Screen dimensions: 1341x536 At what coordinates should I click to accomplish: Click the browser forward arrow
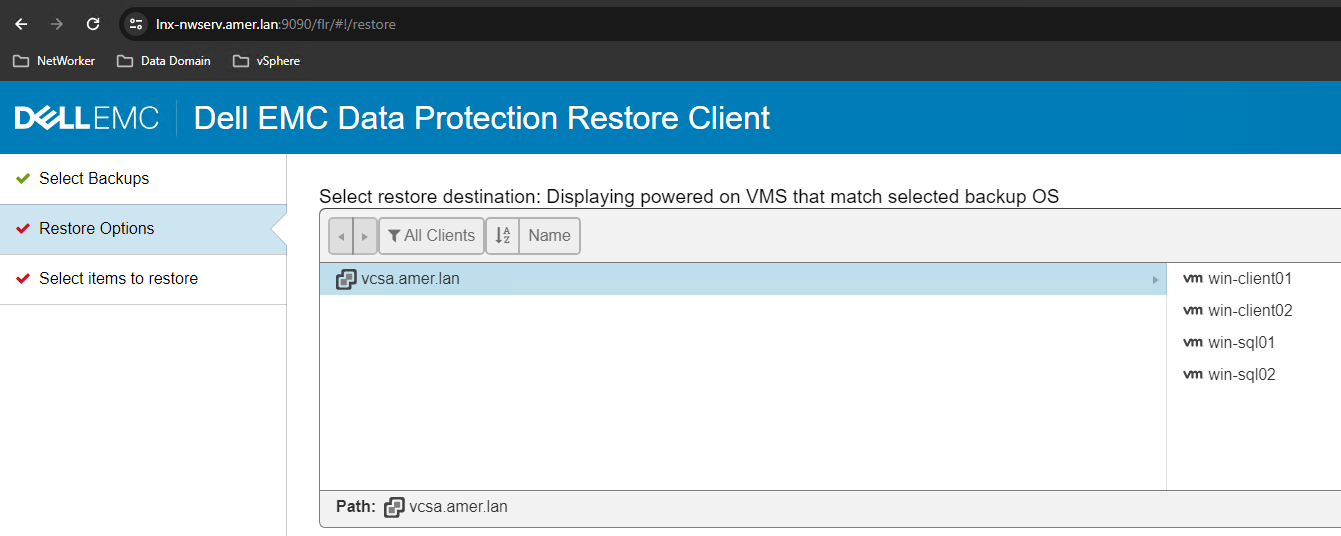(57, 24)
